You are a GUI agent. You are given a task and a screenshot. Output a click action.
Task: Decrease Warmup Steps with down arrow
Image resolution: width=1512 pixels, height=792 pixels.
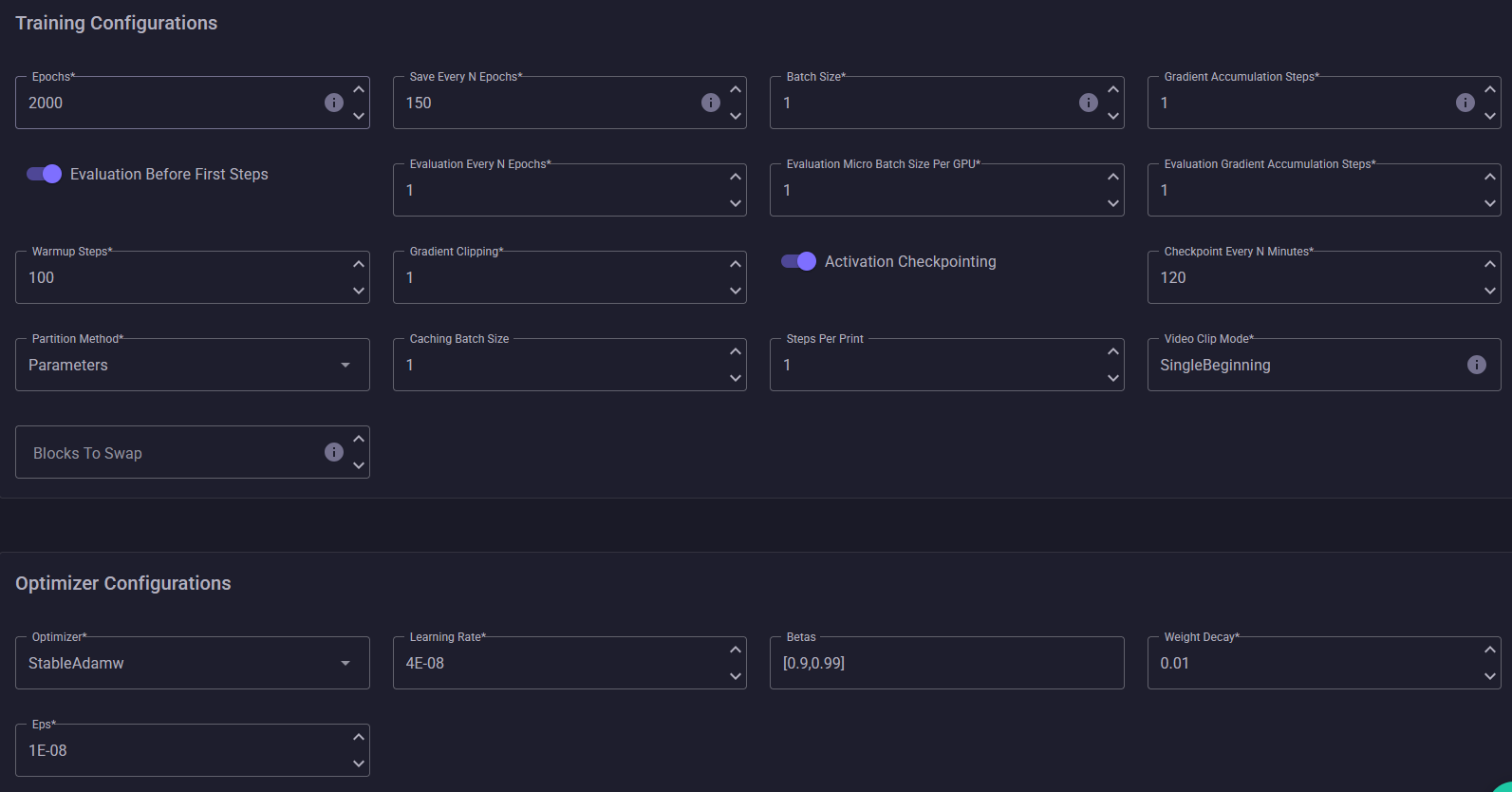click(359, 291)
